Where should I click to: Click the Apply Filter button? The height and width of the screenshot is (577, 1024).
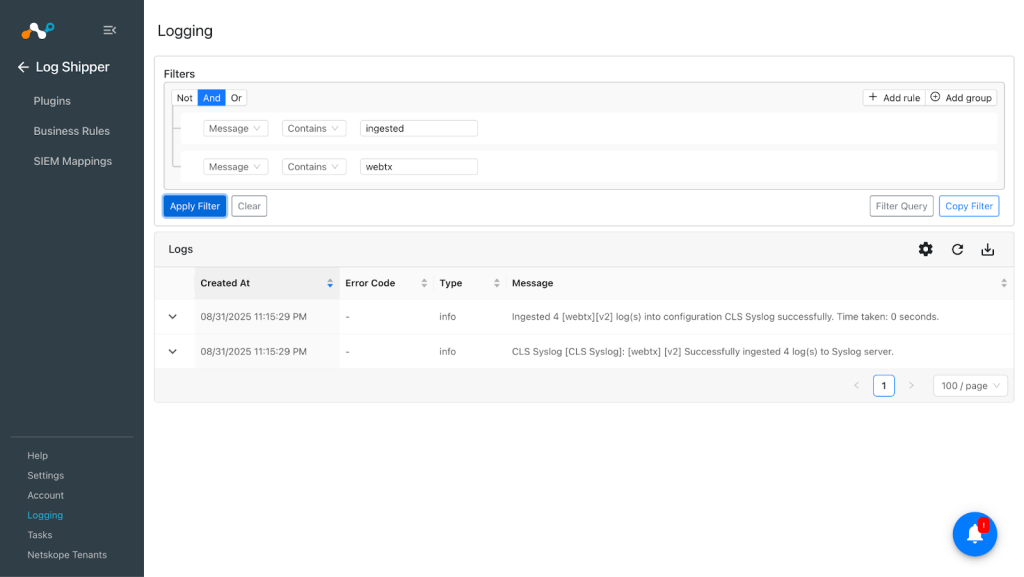(195, 206)
